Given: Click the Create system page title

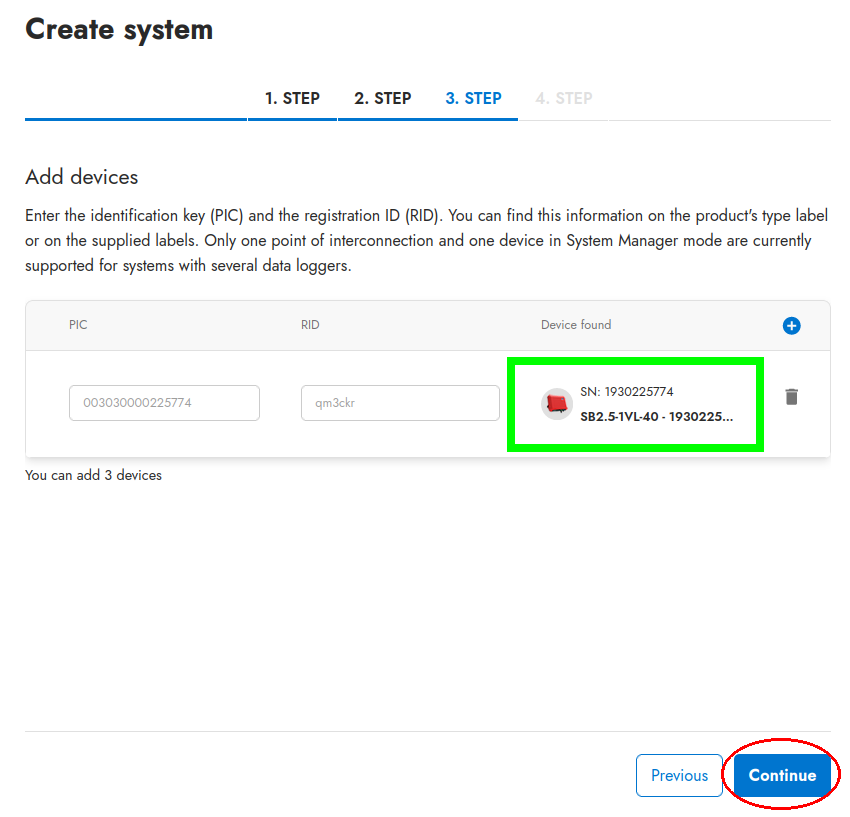Looking at the screenshot, I should 119,29.
